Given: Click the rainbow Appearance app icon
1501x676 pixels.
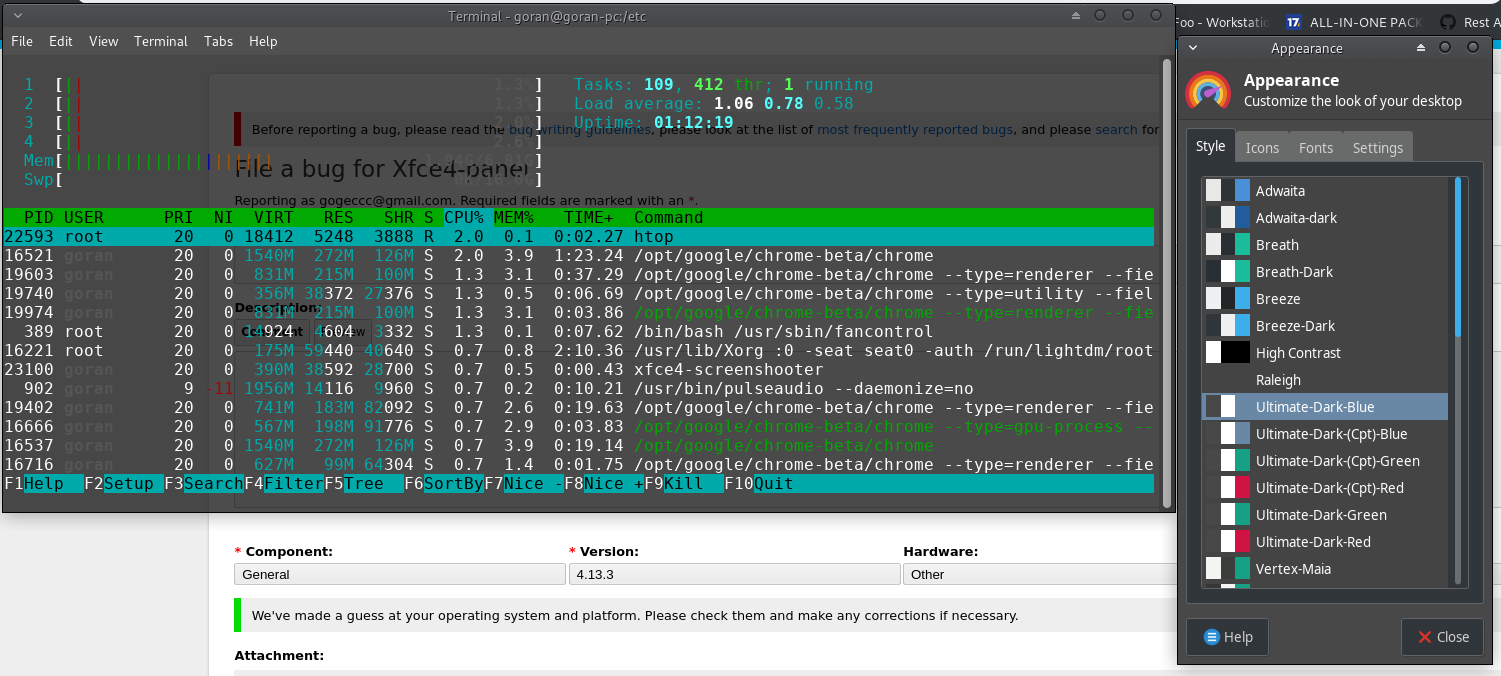Looking at the screenshot, I should coord(1208,90).
